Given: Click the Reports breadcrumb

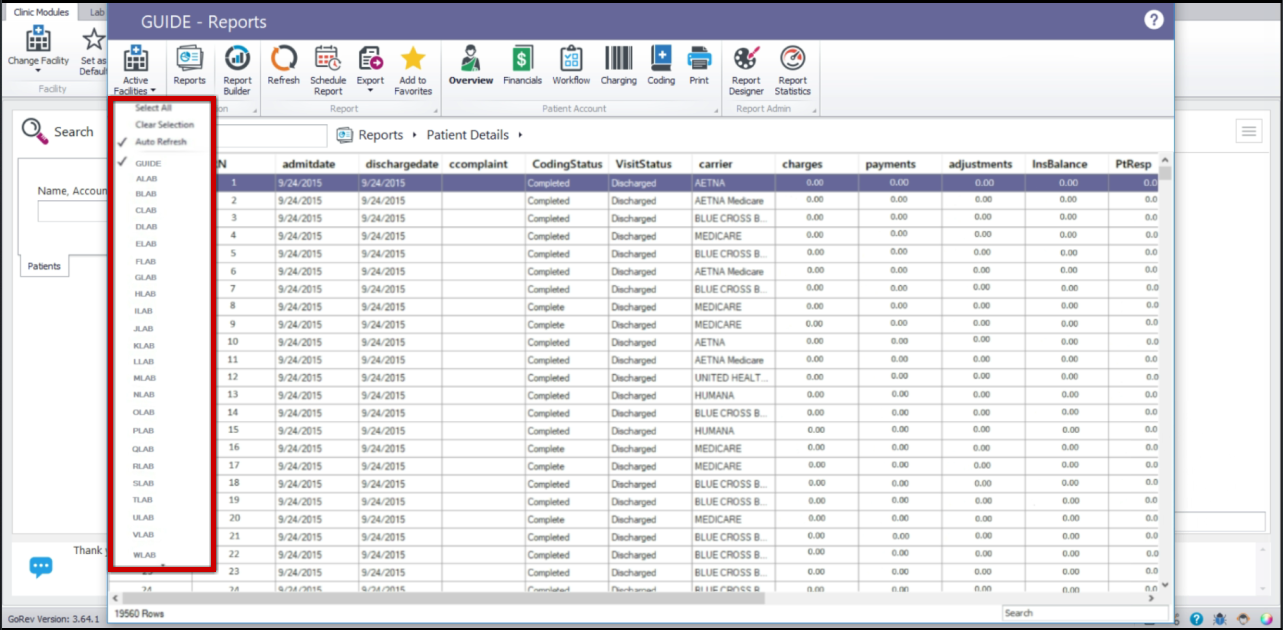Looking at the screenshot, I should click(381, 135).
